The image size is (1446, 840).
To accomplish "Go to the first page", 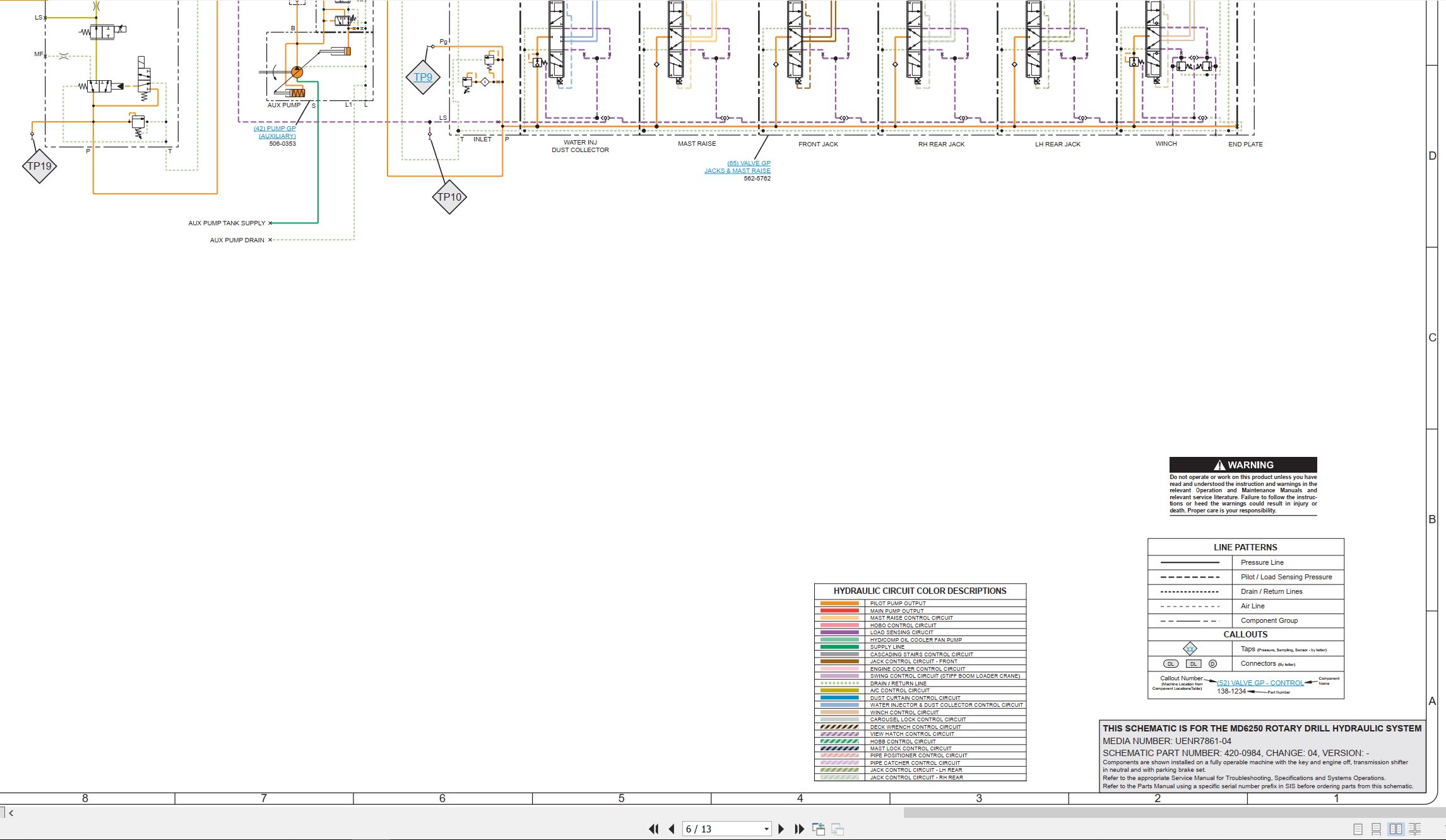I will click(654, 829).
